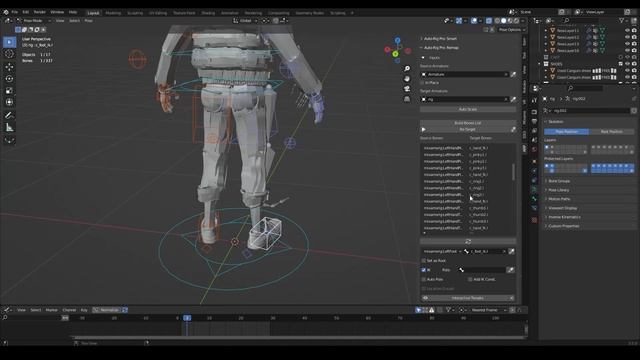Switch to the Modeling workspace tab
Screen dimensions: 640x360
[113, 13]
